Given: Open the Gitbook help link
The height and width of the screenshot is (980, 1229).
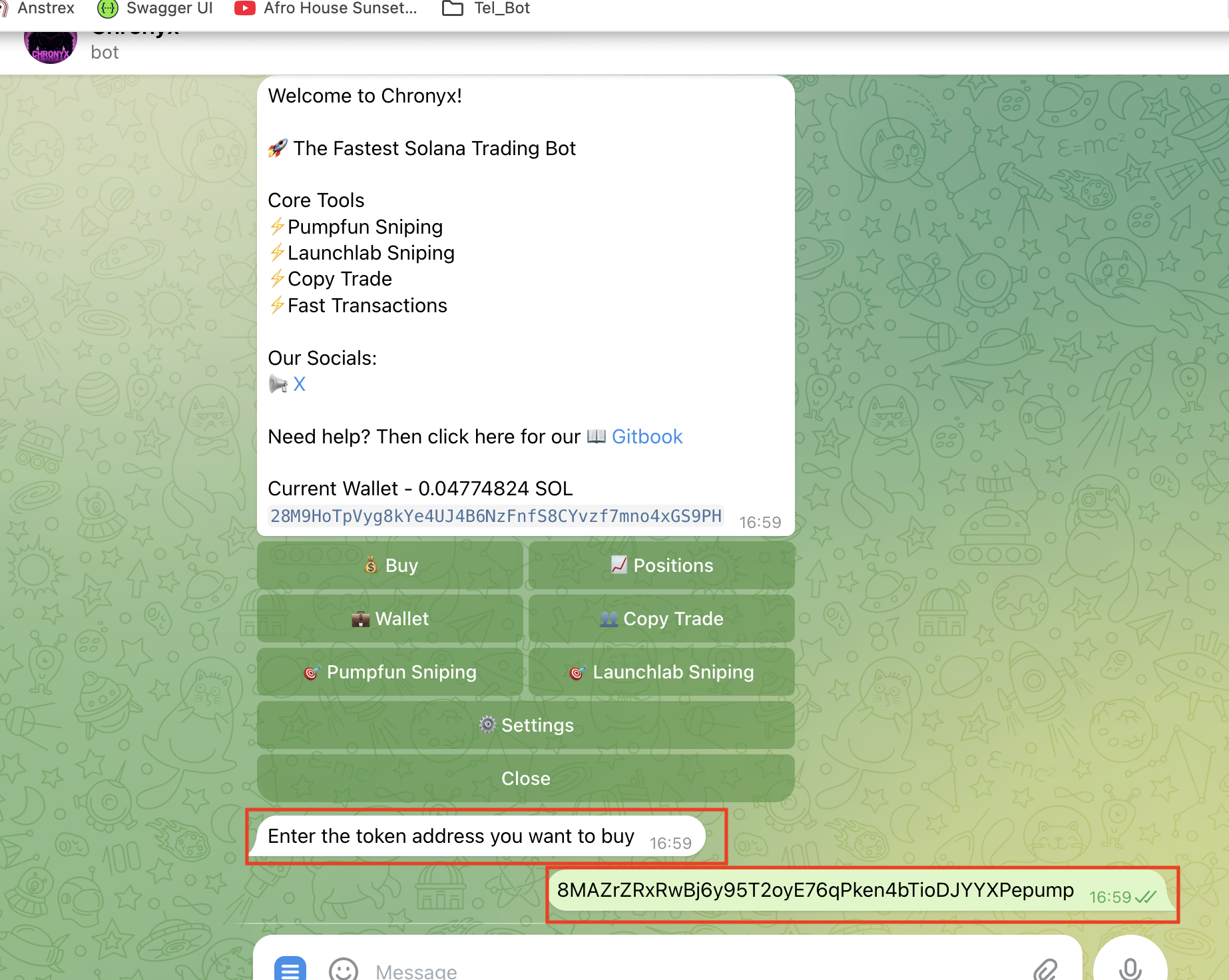Looking at the screenshot, I should tap(647, 437).
